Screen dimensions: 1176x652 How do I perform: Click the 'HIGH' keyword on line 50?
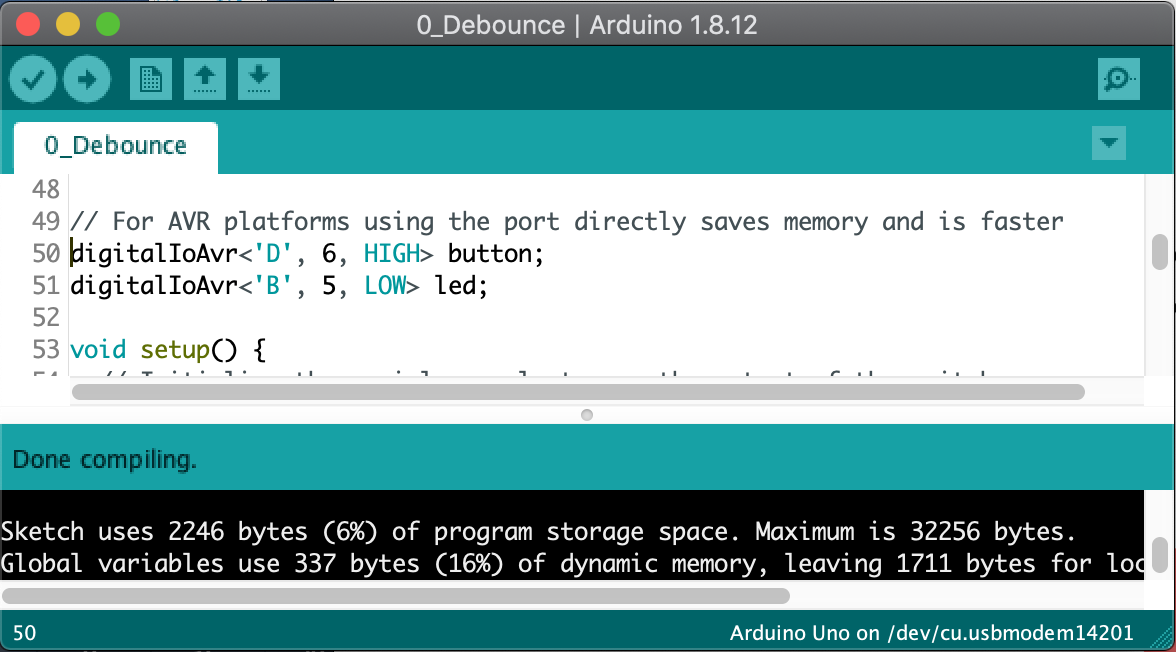(x=392, y=254)
